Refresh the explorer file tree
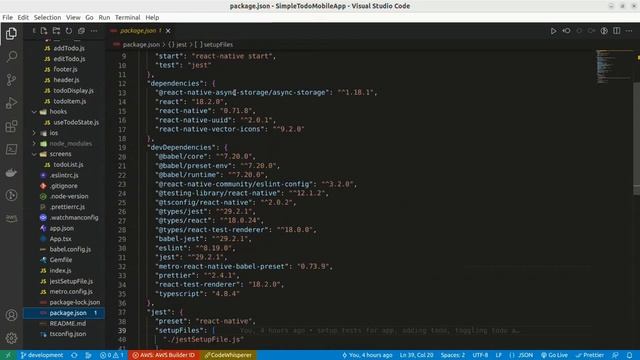640x360 pixels. (69, 31)
